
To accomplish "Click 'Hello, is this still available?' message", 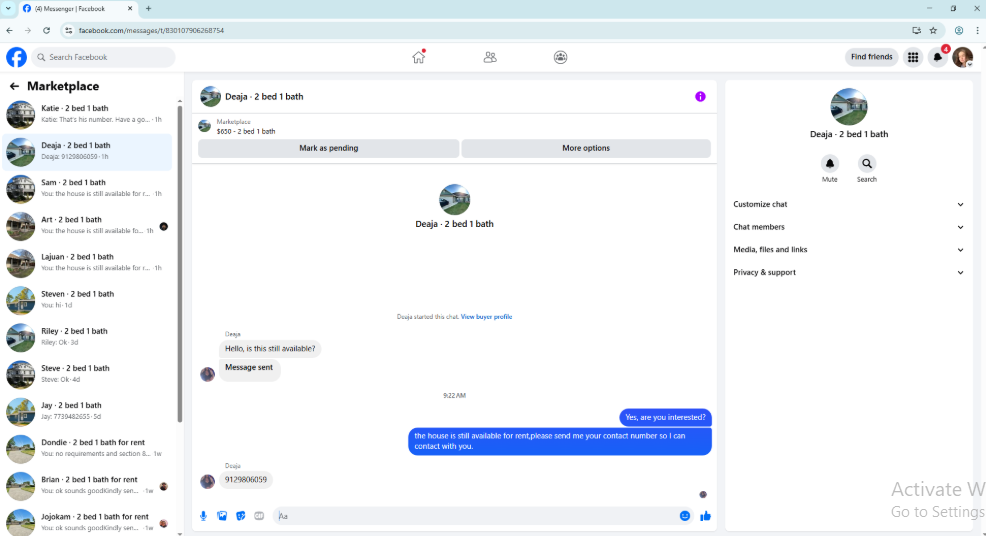I will click(x=270, y=349).
